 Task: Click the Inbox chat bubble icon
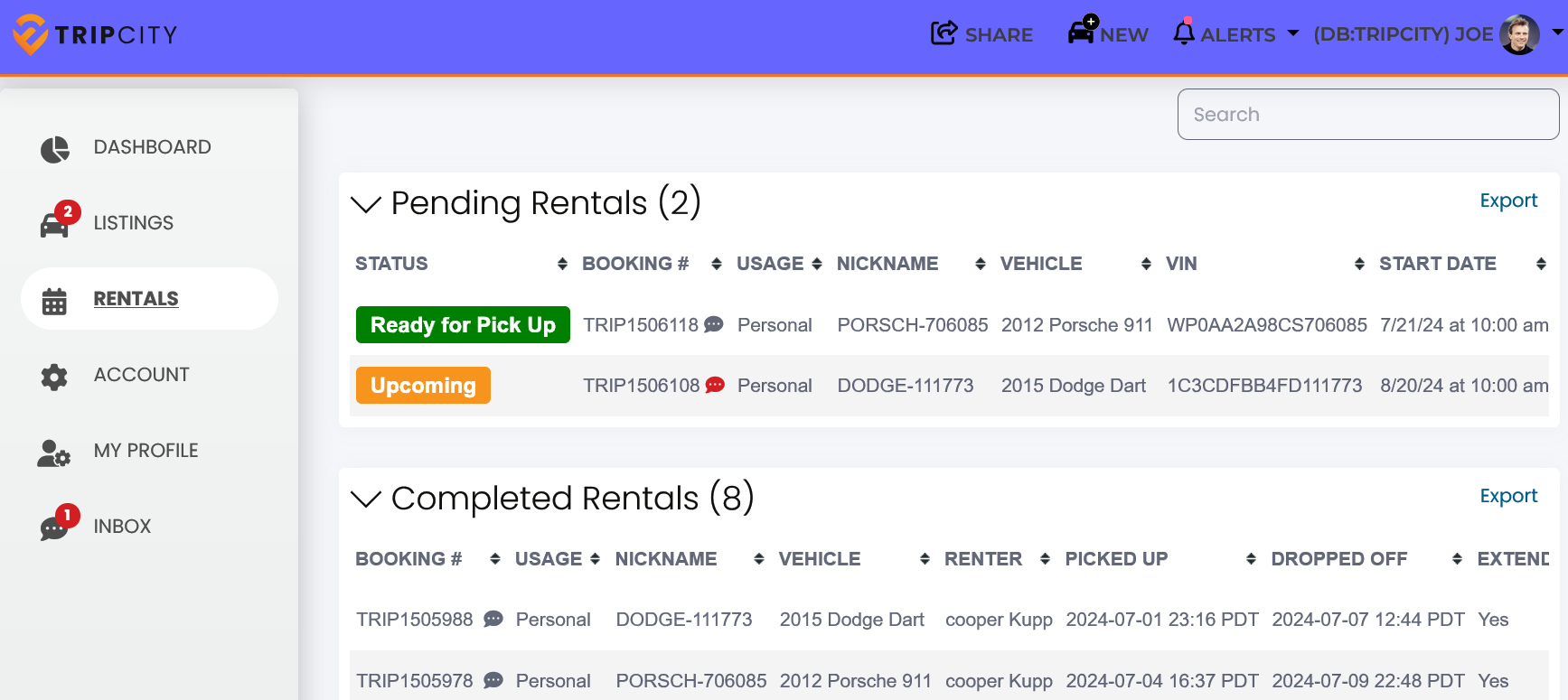point(54,528)
